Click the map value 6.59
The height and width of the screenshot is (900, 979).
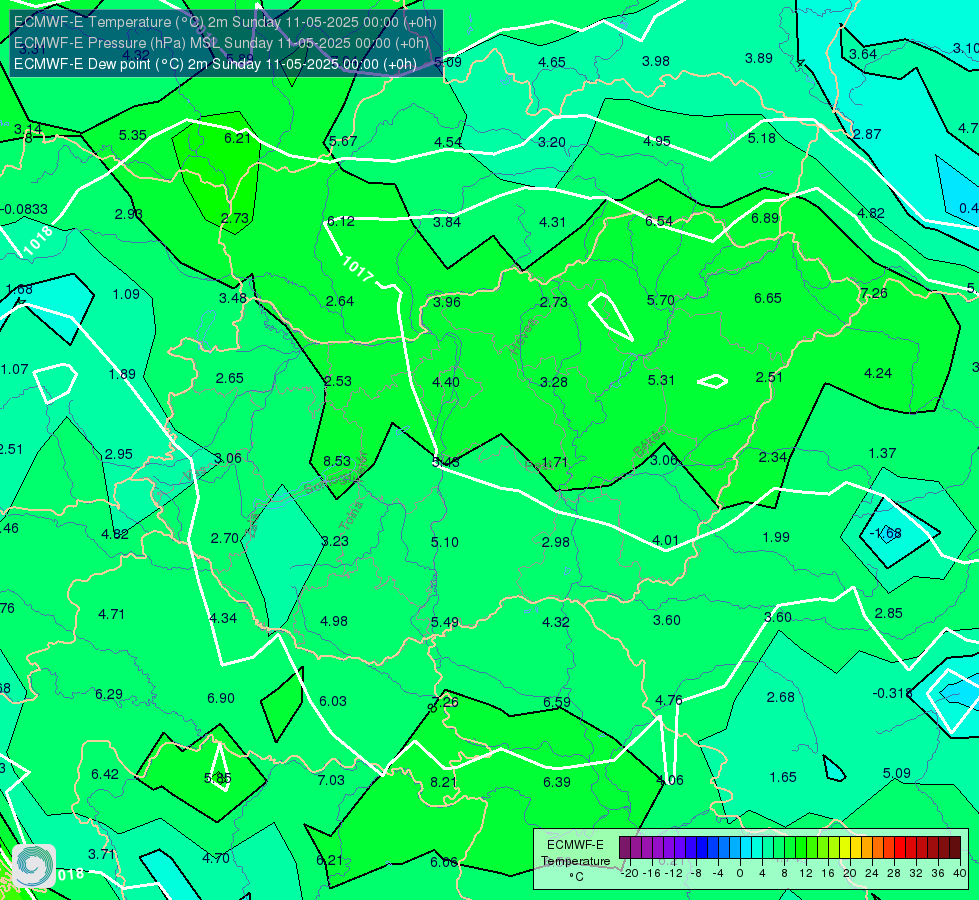click(556, 702)
